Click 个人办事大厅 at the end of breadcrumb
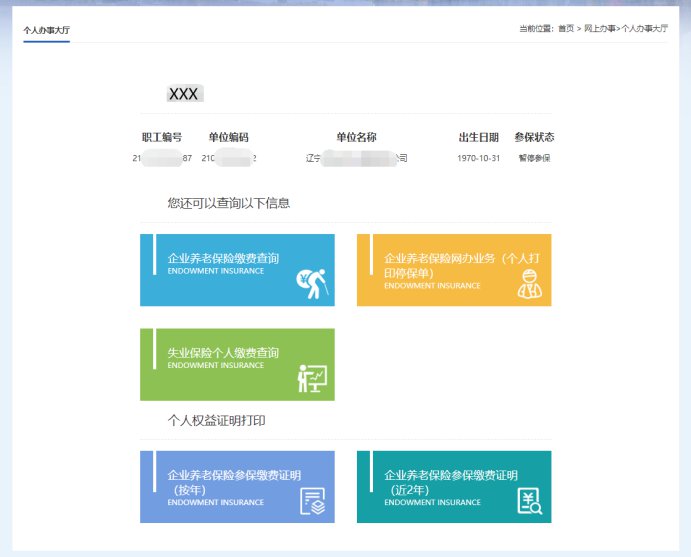 (x=644, y=29)
